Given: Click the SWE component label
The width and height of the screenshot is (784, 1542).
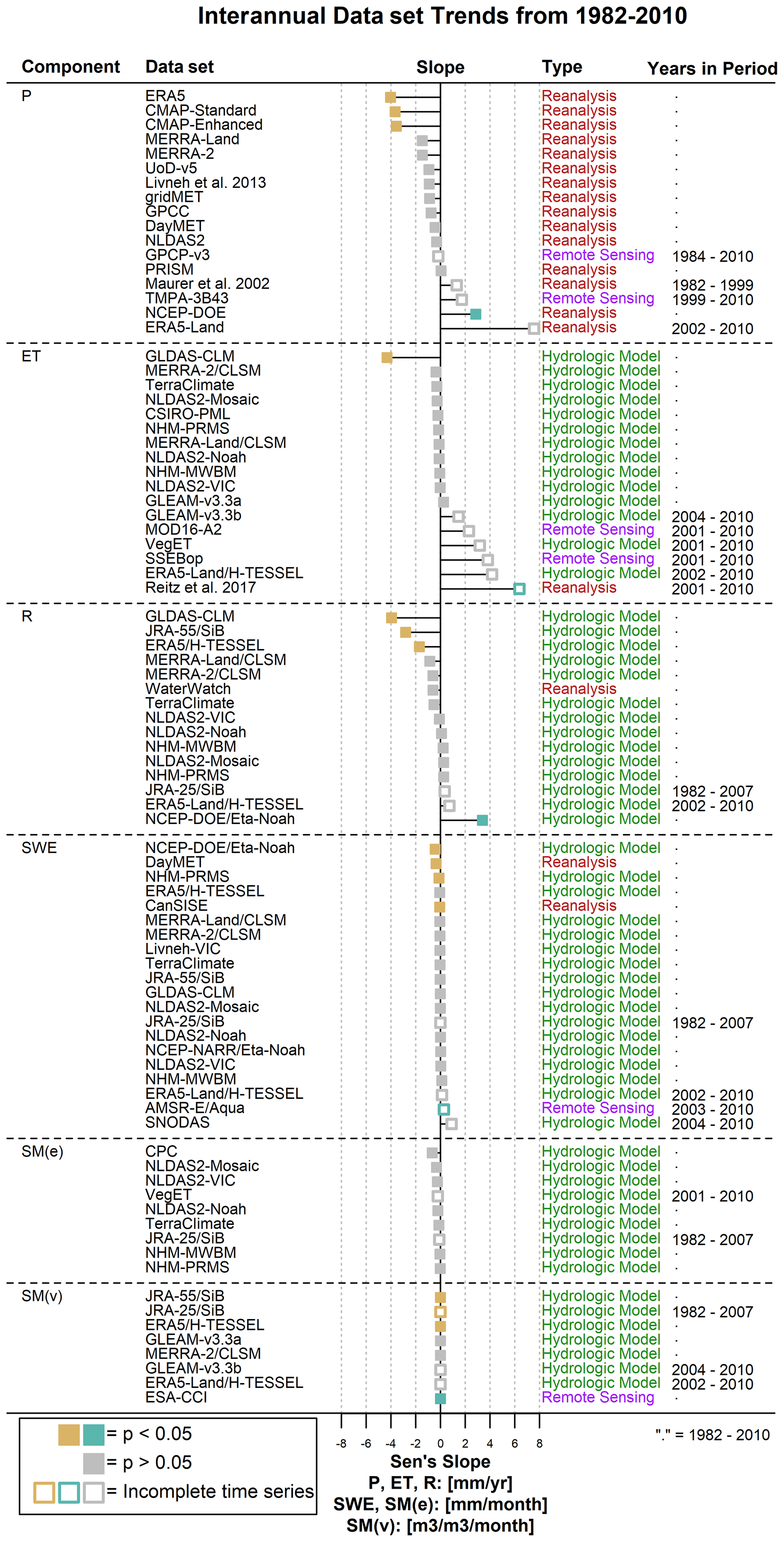Looking at the screenshot, I should (x=39, y=848).
